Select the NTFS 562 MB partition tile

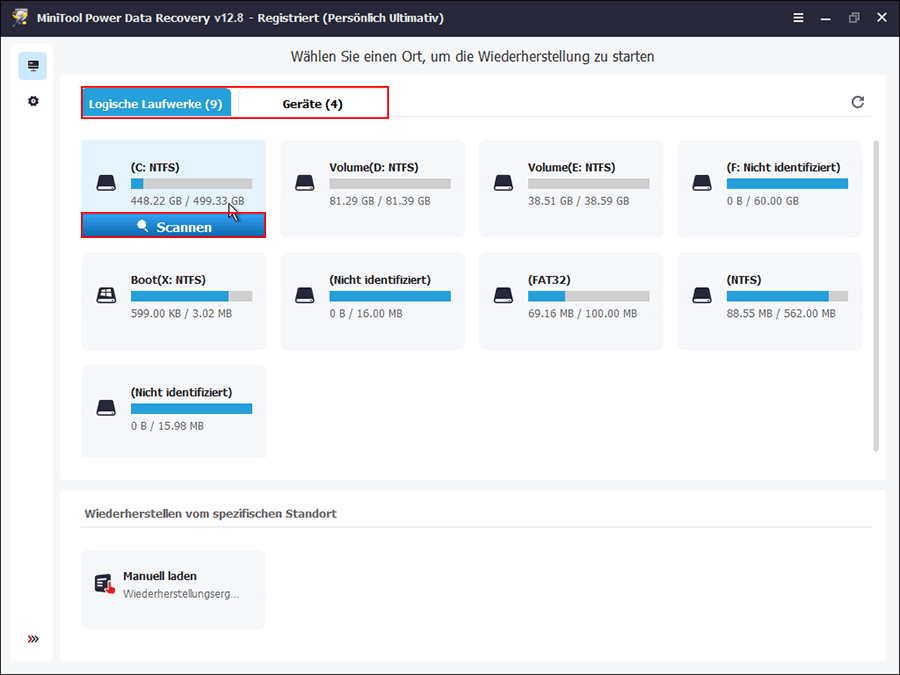(x=769, y=301)
